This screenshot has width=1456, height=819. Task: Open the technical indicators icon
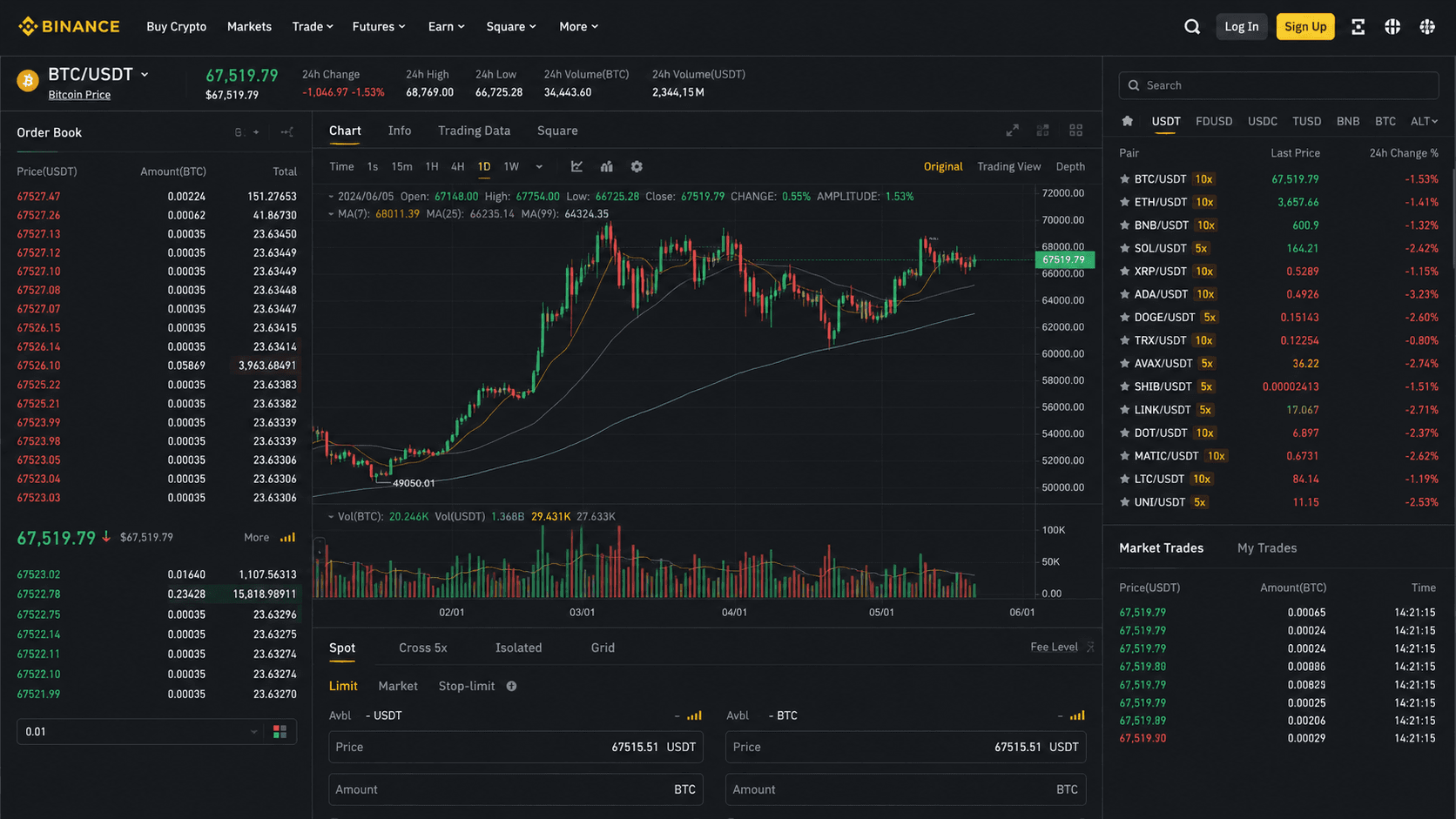(x=607, y=166)
